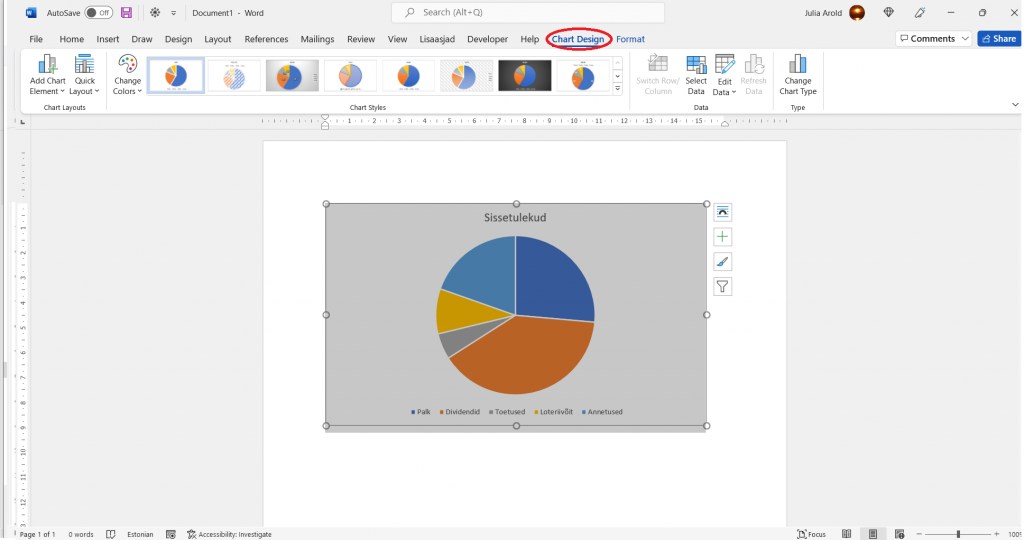This screenshot has height=540, width=1024.
Task: Click the Share button
Action: [999, 39]
